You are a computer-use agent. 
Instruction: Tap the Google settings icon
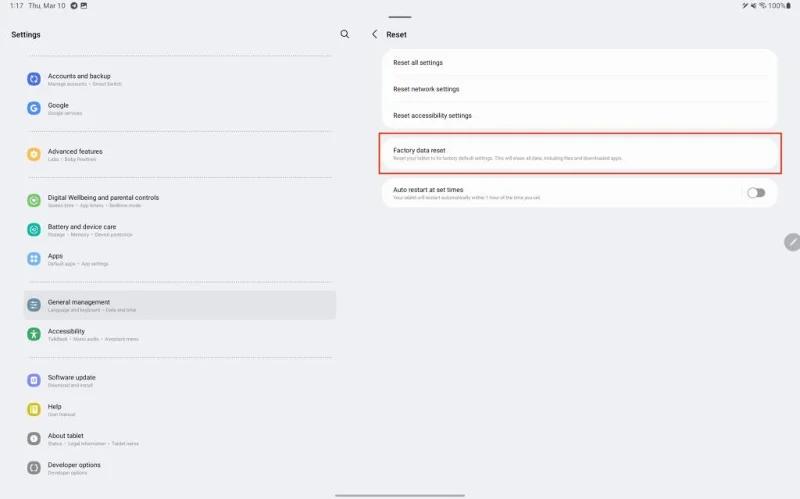point(34,108)
